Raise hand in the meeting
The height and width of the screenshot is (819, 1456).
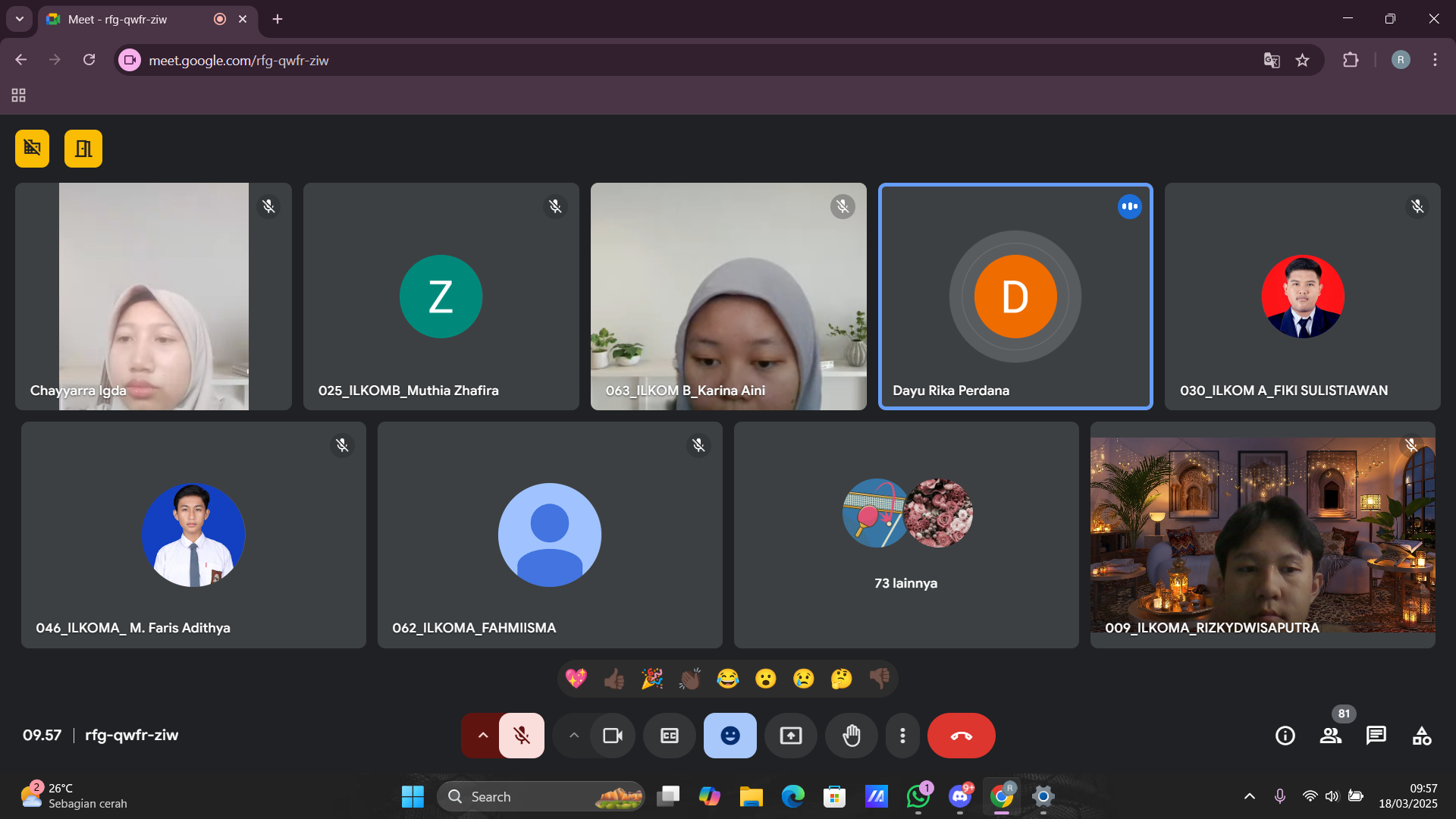pos(852,736)
